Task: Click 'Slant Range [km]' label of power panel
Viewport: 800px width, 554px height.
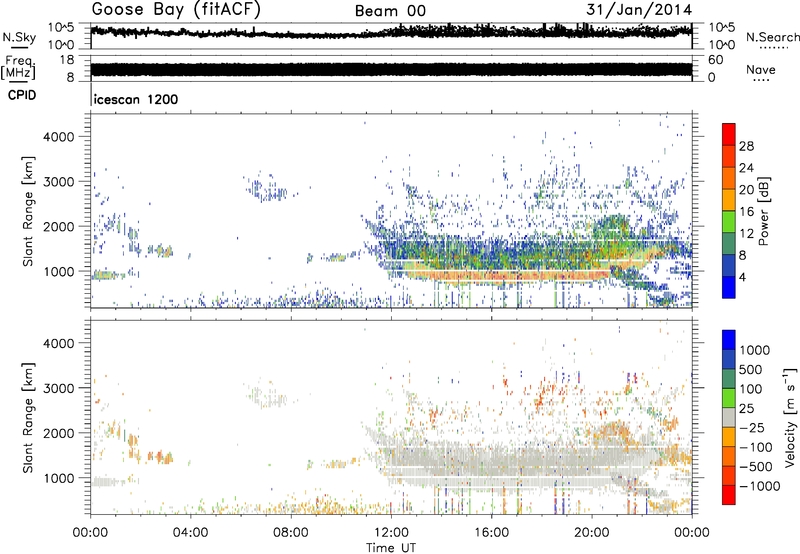Action: (28, 211)
